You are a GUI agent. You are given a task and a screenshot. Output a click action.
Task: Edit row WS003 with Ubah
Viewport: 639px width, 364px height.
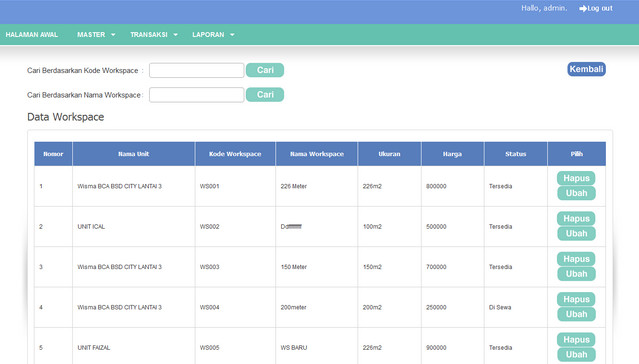click(x=576, y=274)
